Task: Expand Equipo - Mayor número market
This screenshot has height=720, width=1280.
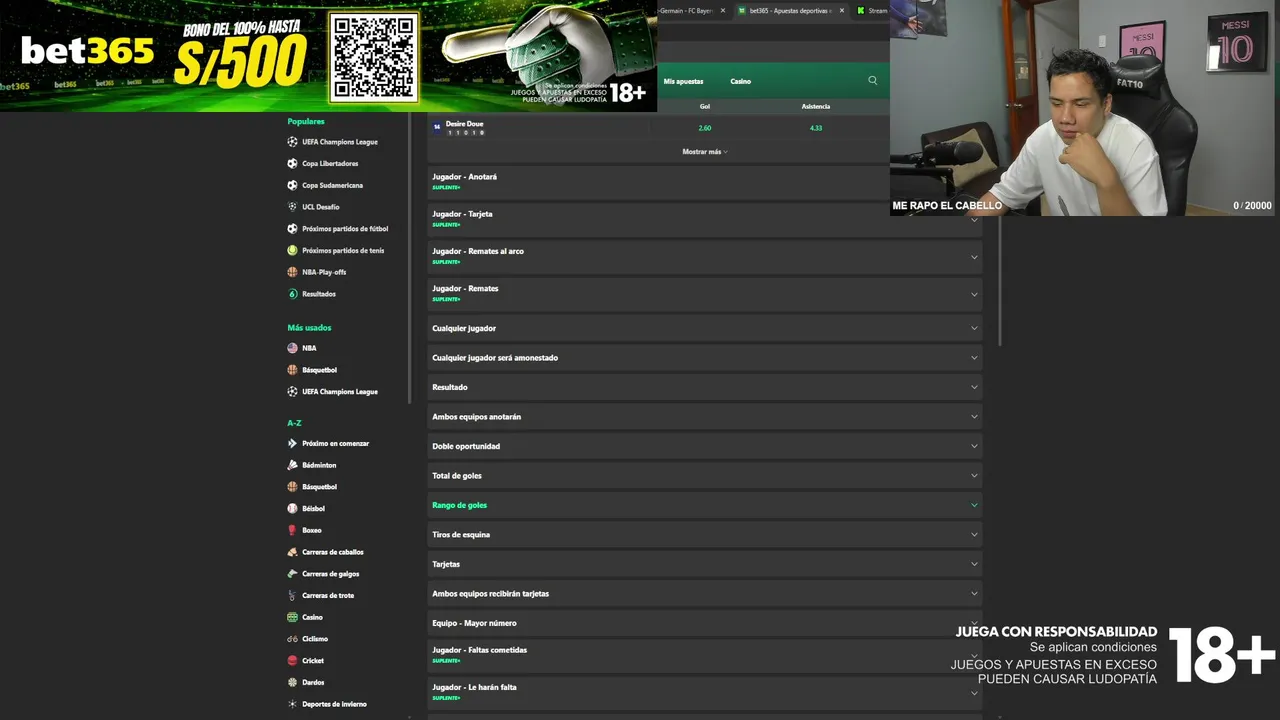Action: pyautogui.click(x=705, y=623)
